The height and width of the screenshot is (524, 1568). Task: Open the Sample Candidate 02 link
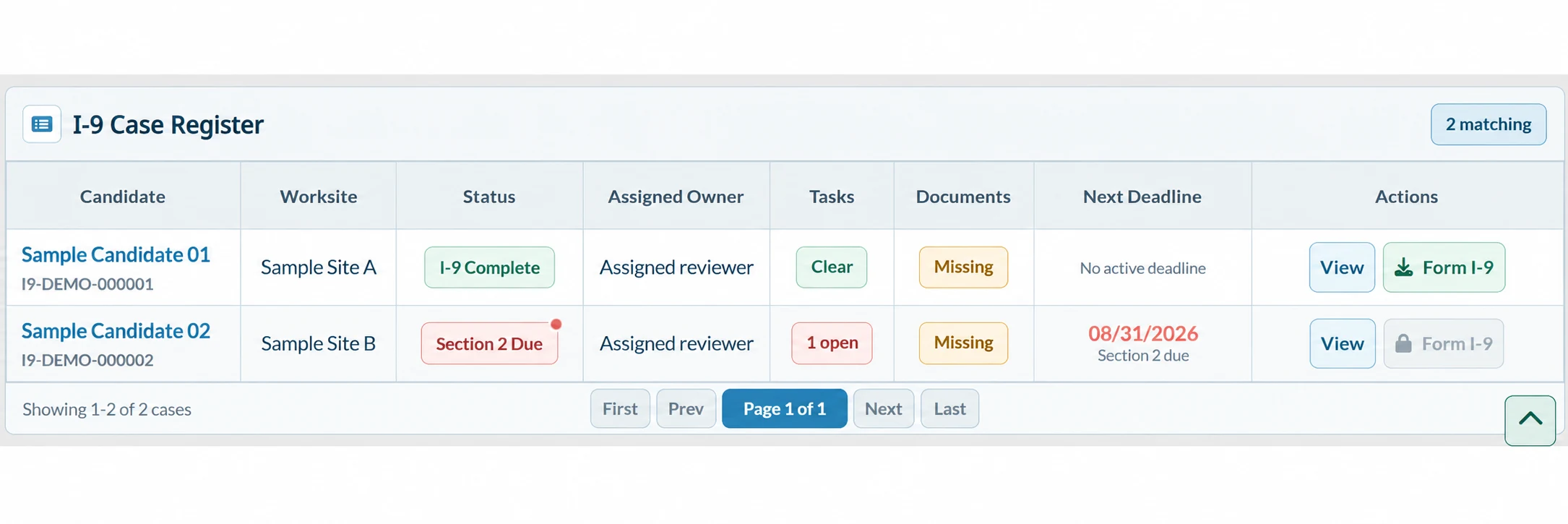tap(116, 330)
